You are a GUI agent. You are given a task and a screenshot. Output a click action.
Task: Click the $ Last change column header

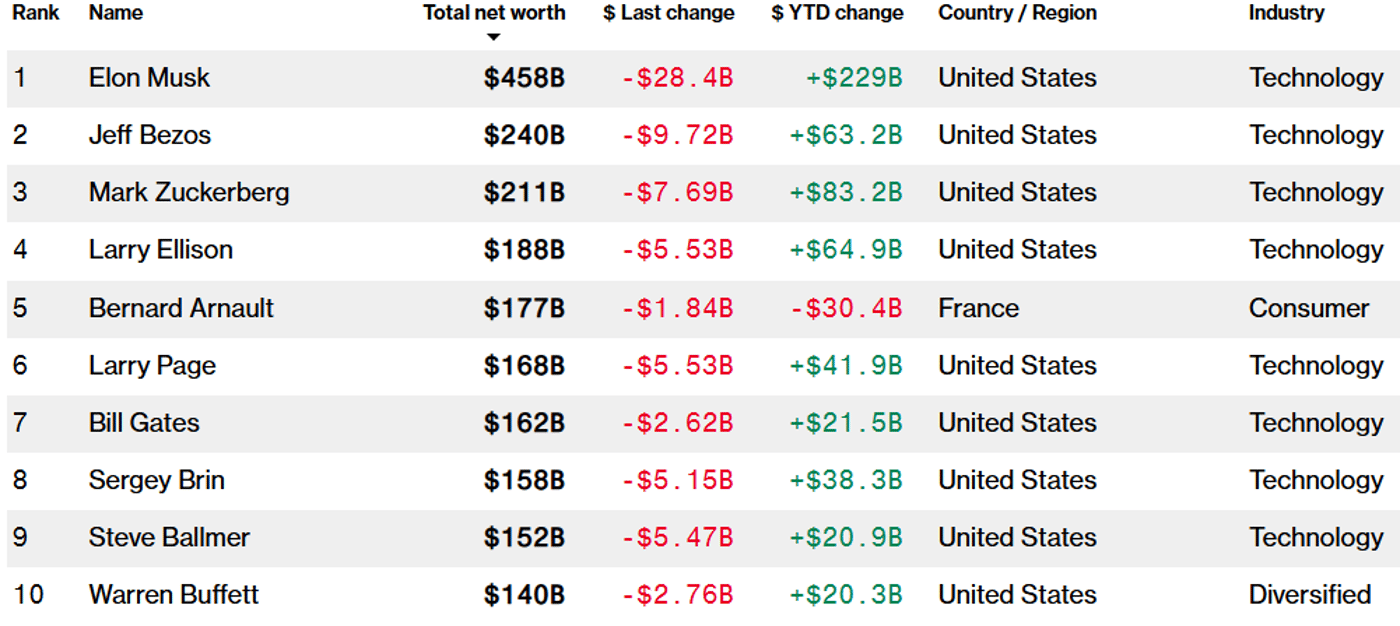click(x=668, y=13)
